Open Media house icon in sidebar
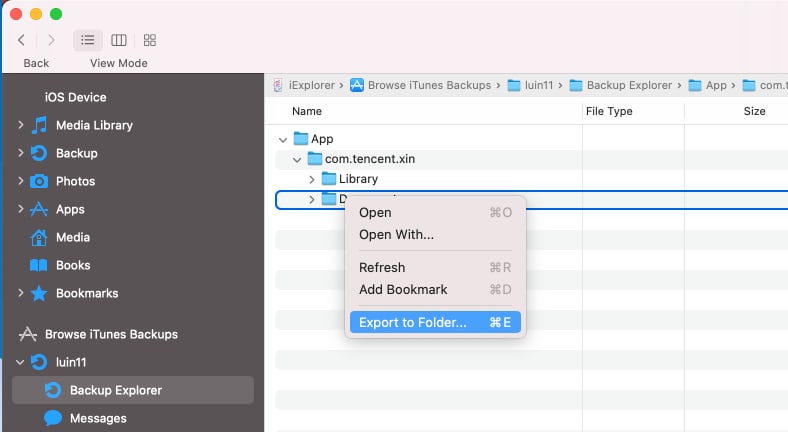This screenshot has height=432, width=788. click(x=39, y=238)
